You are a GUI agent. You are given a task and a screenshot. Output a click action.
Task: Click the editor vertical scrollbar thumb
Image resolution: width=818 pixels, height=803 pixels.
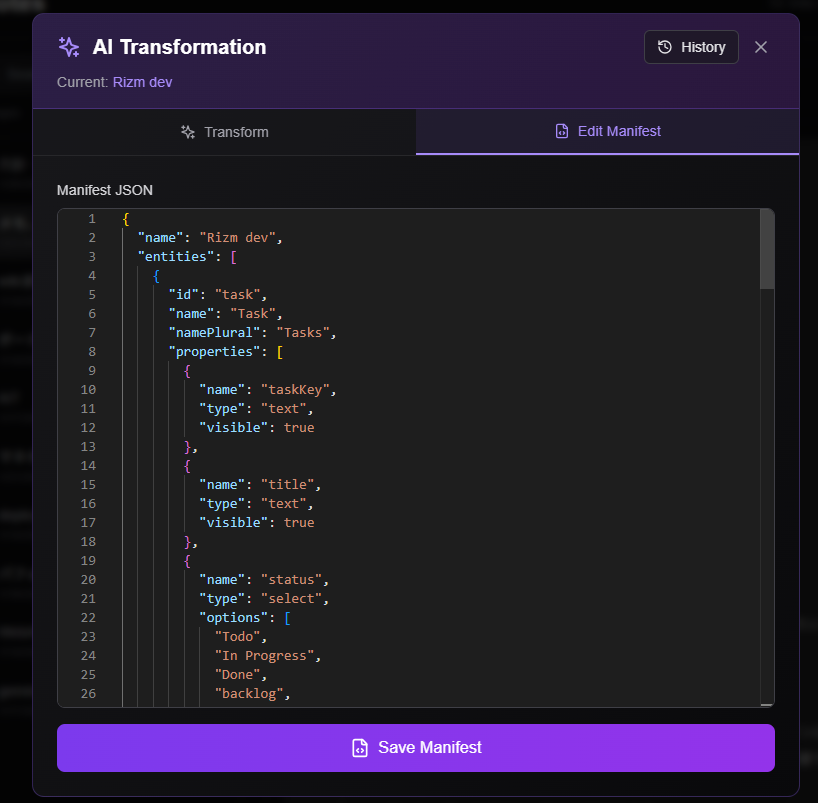click(x=767, y=249)
